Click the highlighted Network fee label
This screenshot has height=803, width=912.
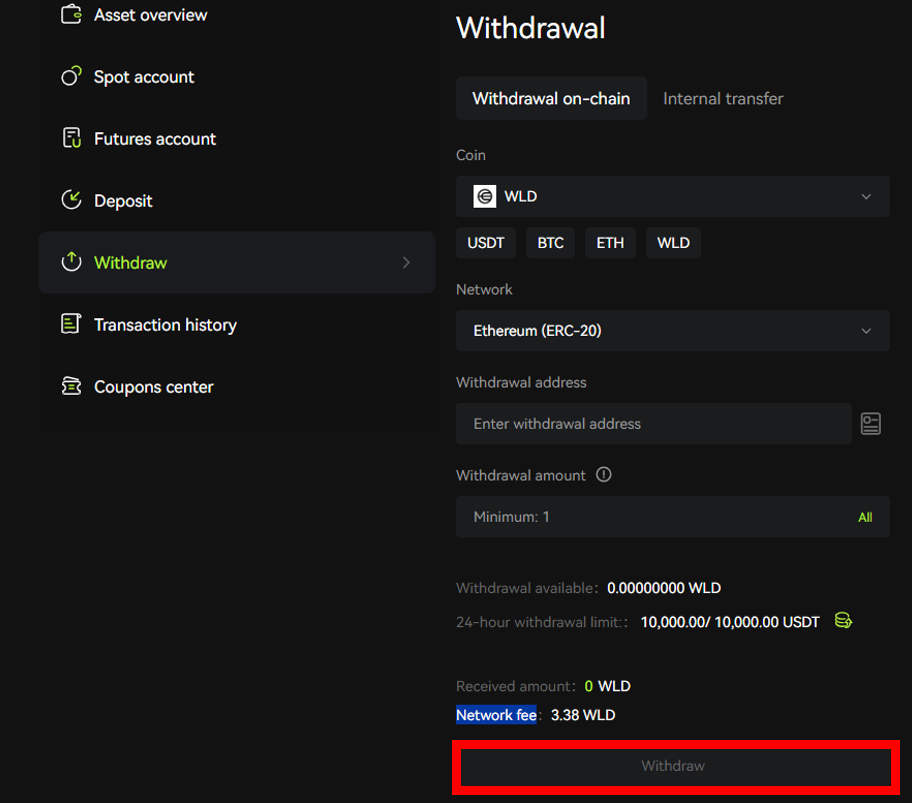point(496,715)
